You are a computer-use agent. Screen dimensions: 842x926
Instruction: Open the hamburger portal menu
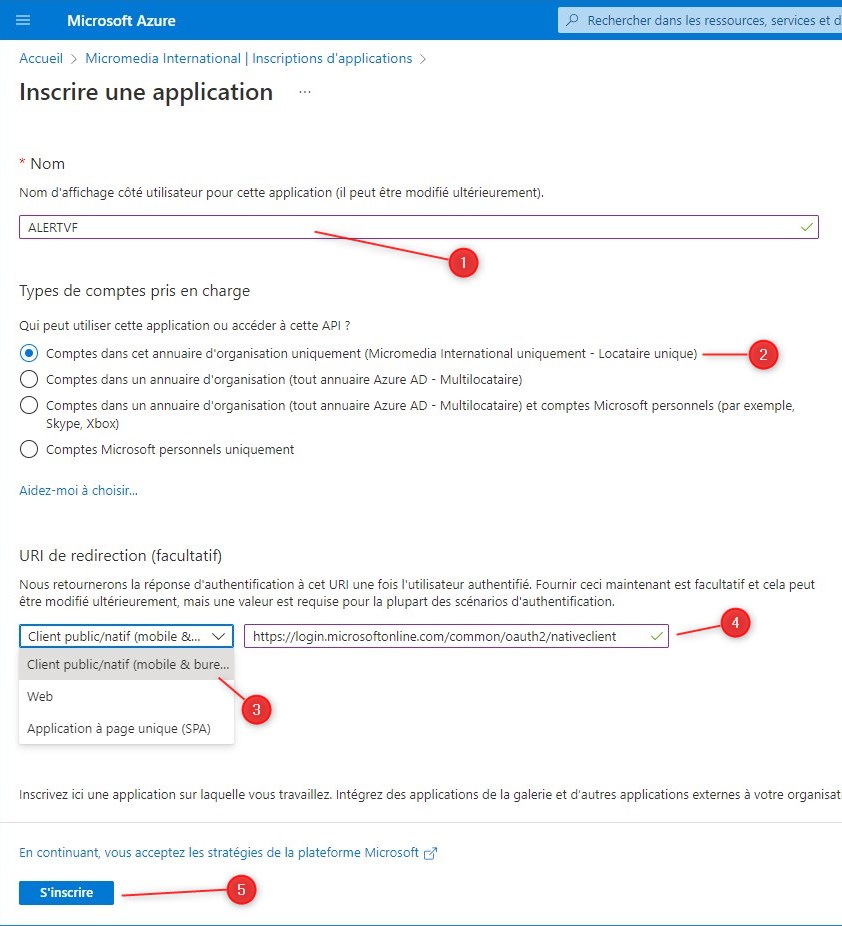click(x=24, y=20)
